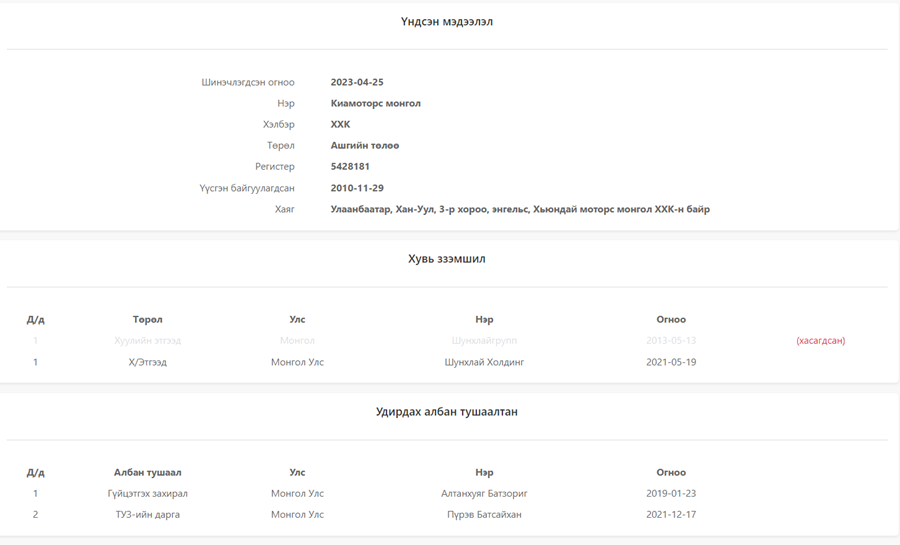Screen dimensions: 900x545
Task: Click the 'ТУЗ-ийн дарга' position cell
Action: (x=148, y=515)
